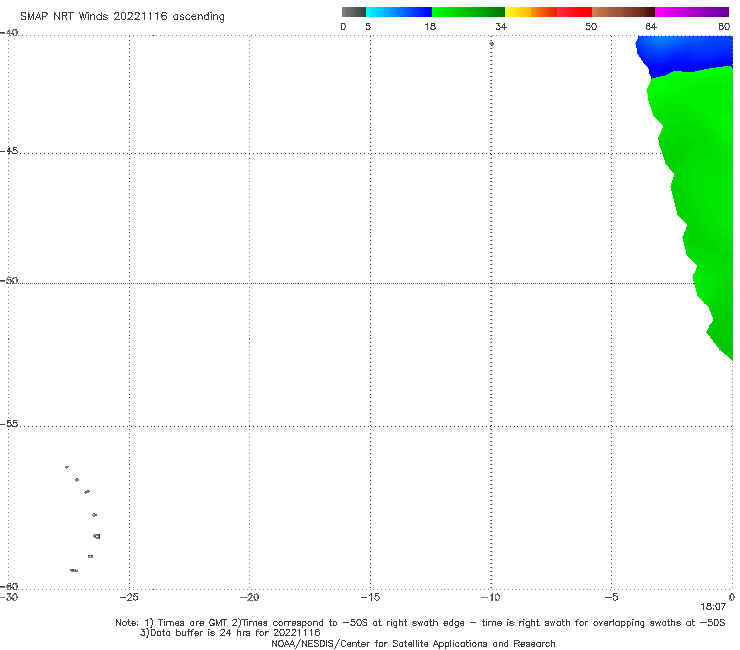This screenshot has height=650, width=740.
Task: Click the longitude label '-10'
Action: pos(490,597)
